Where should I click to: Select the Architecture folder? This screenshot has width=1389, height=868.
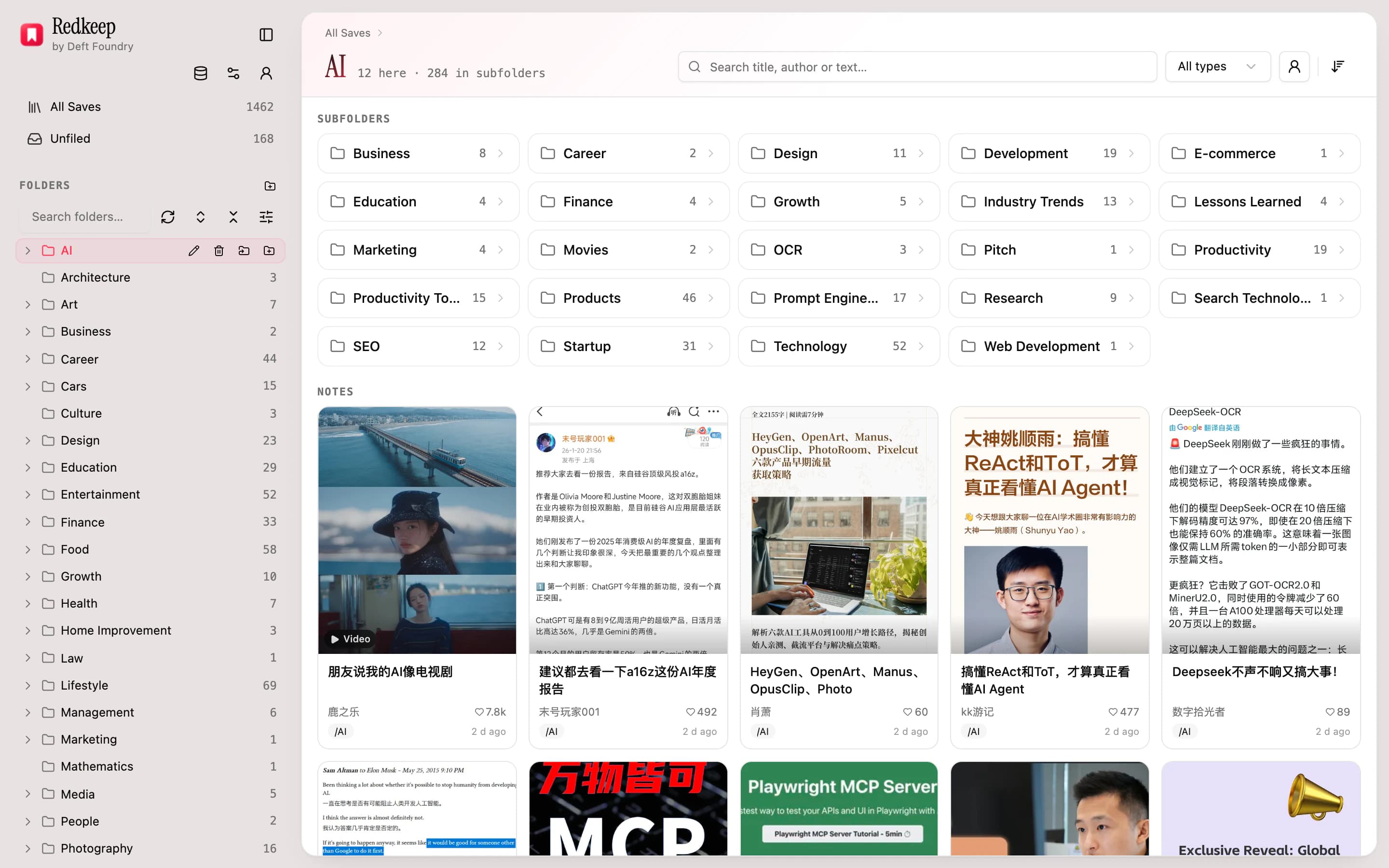[150, 277]
